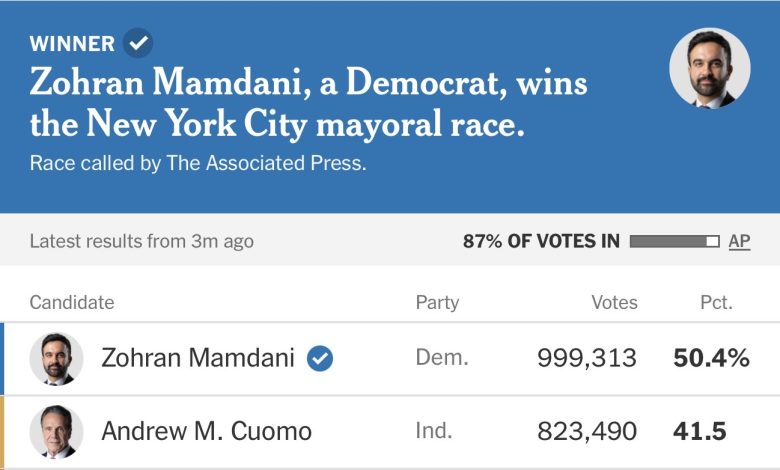Click the WINNER label in banner
Screen dimensions: 780x470
72,43
